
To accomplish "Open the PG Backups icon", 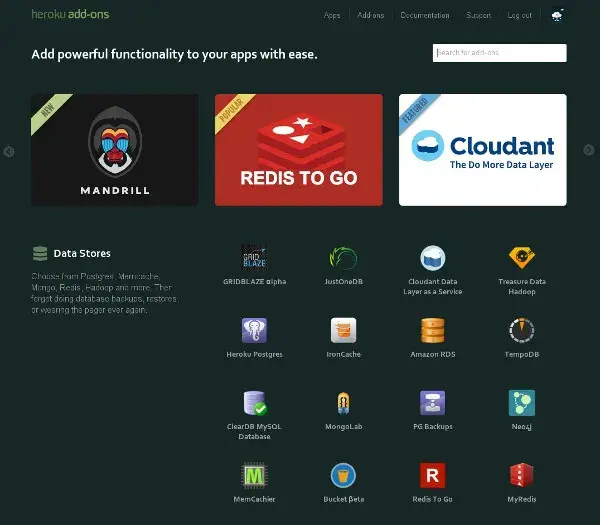I will coord(433,403).
